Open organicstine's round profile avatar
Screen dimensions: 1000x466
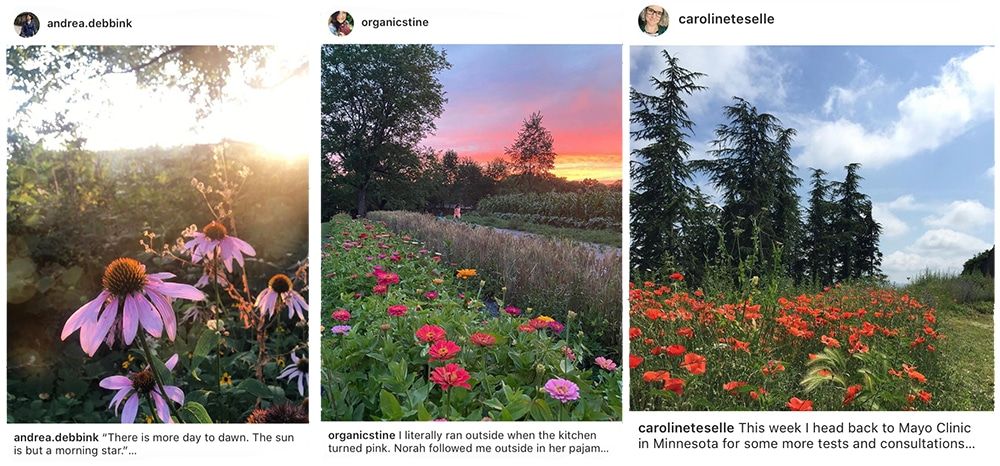(x=341, y=23)
